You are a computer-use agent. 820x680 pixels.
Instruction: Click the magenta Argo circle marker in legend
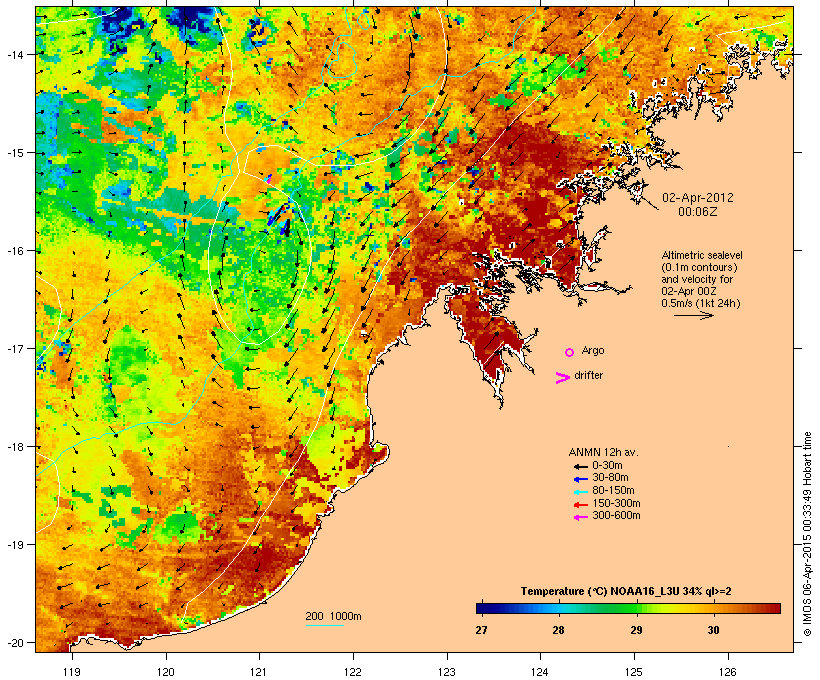(x=570, y=352)
